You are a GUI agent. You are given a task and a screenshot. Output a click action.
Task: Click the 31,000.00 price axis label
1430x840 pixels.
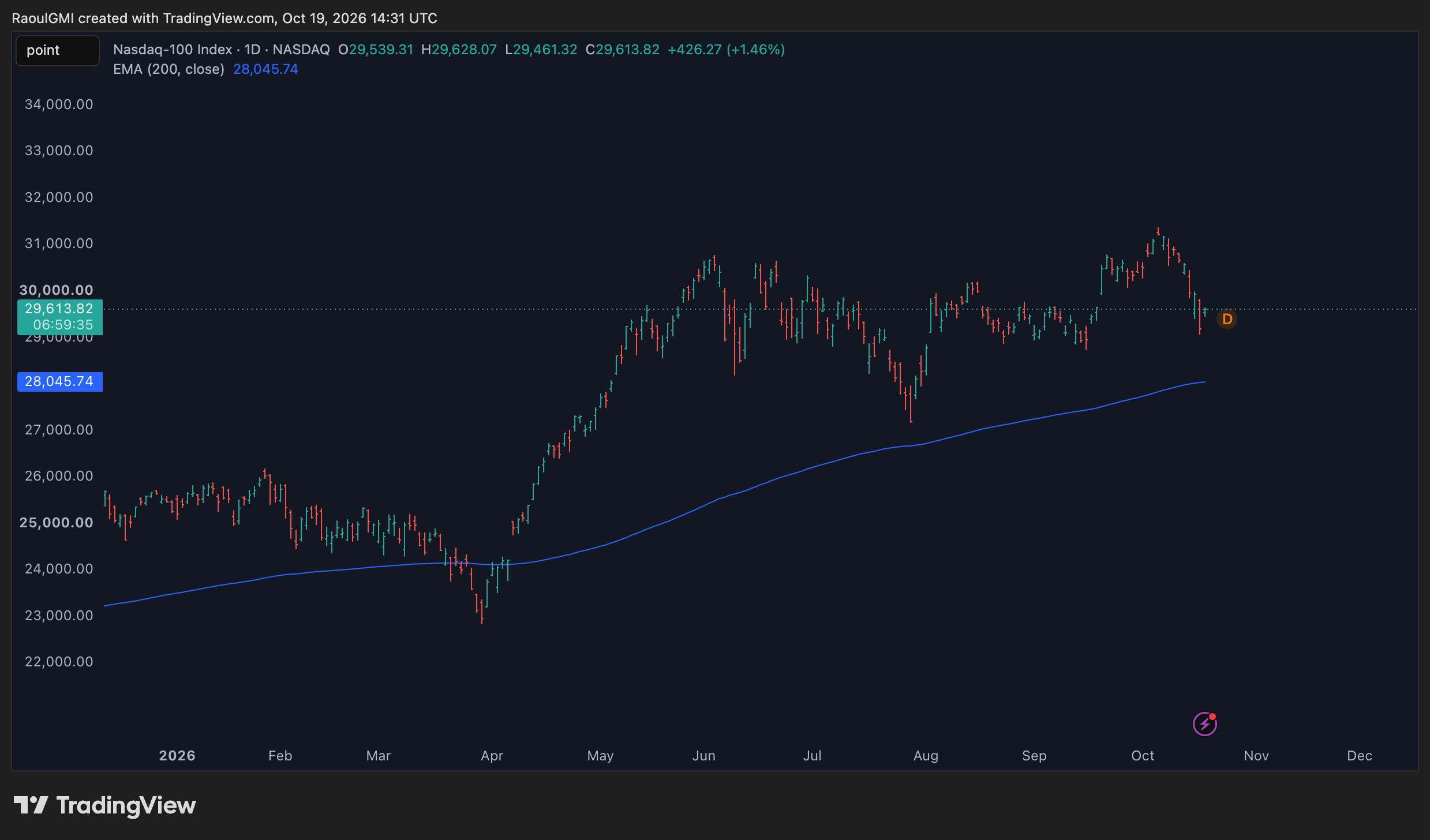click(59, 243)
